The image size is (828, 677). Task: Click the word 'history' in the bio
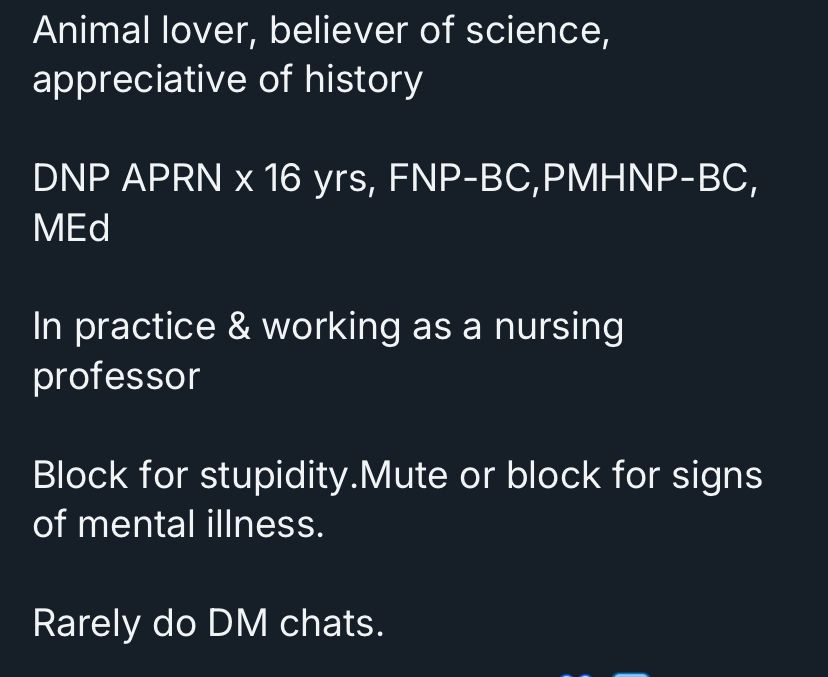pos(362,81)
